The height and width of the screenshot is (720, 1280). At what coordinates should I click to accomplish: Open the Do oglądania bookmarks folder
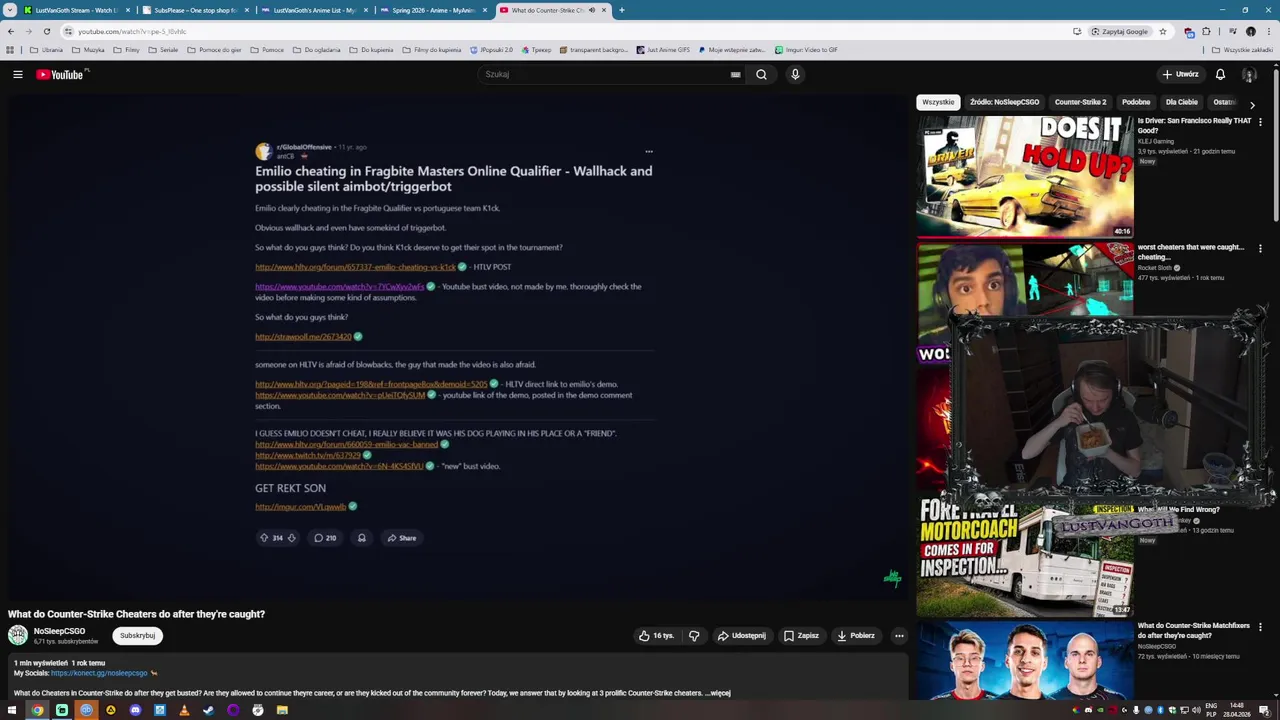(317, 49)
